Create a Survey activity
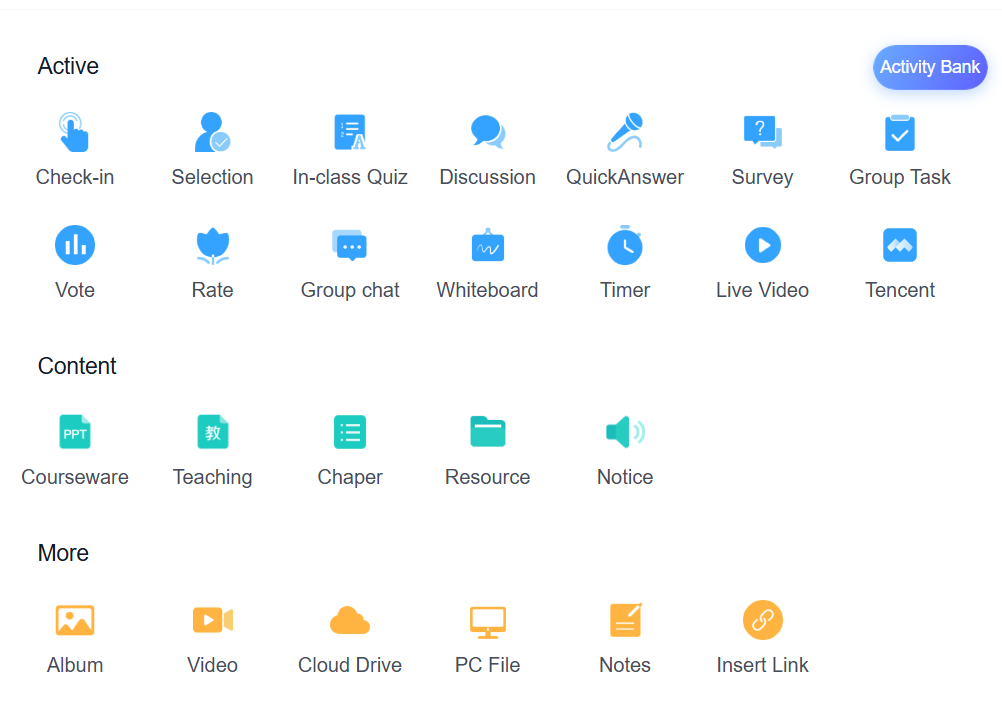This screenshot has height=709, width=1002. point(762,132)
